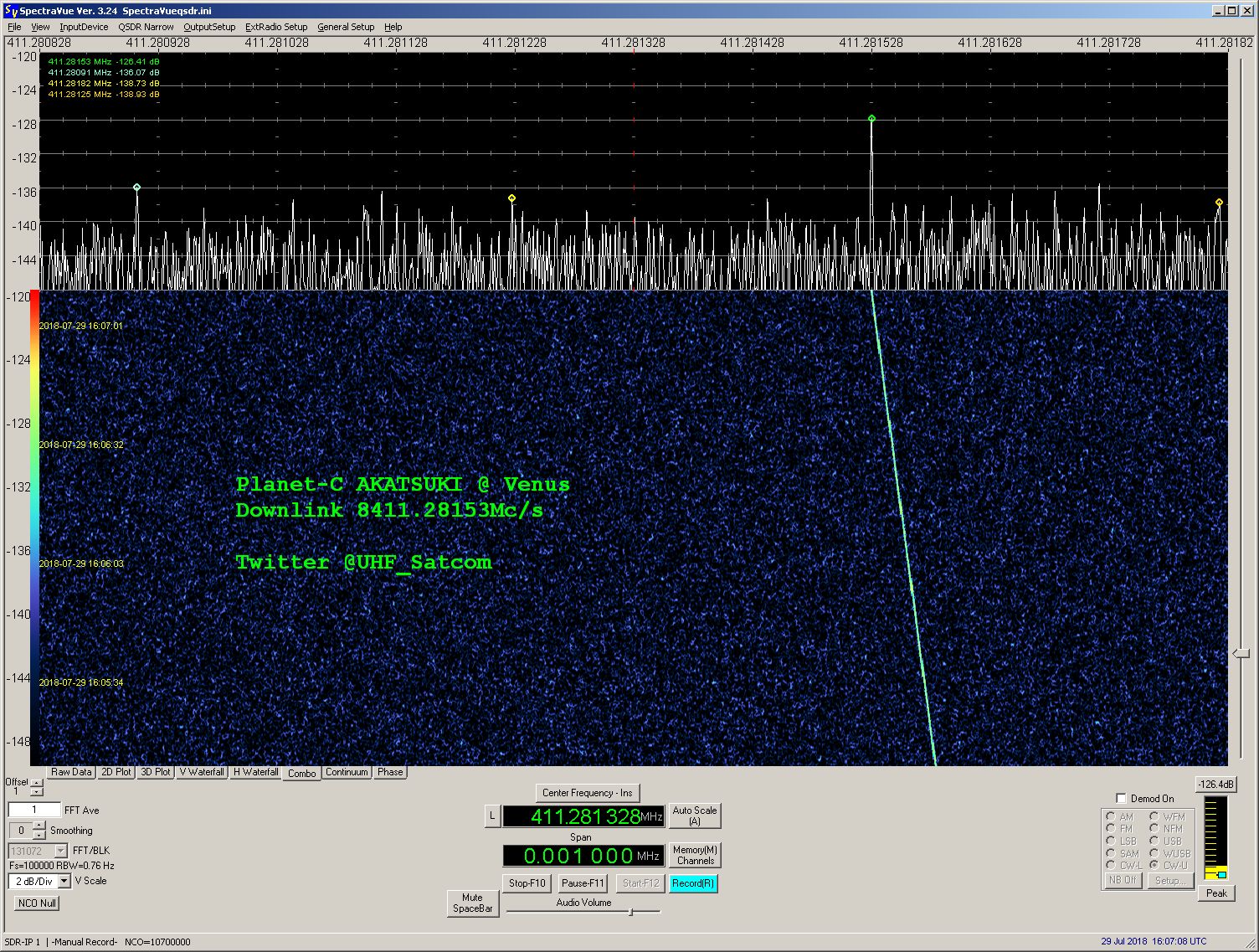Click the SpectraVue title bar icon
1259x952 pixels.
[11, 10]
